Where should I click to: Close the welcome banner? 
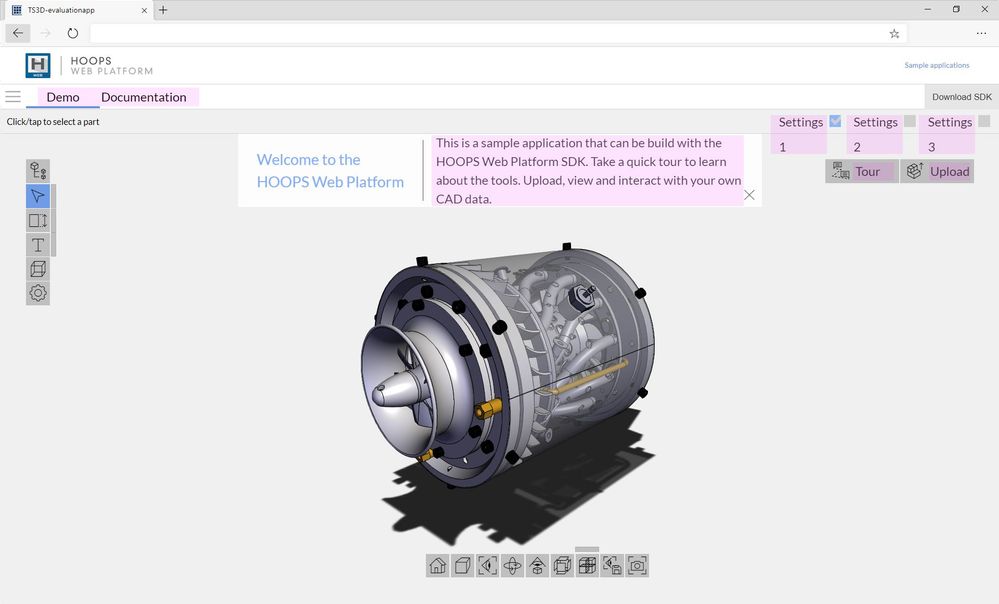click(749, 195)
